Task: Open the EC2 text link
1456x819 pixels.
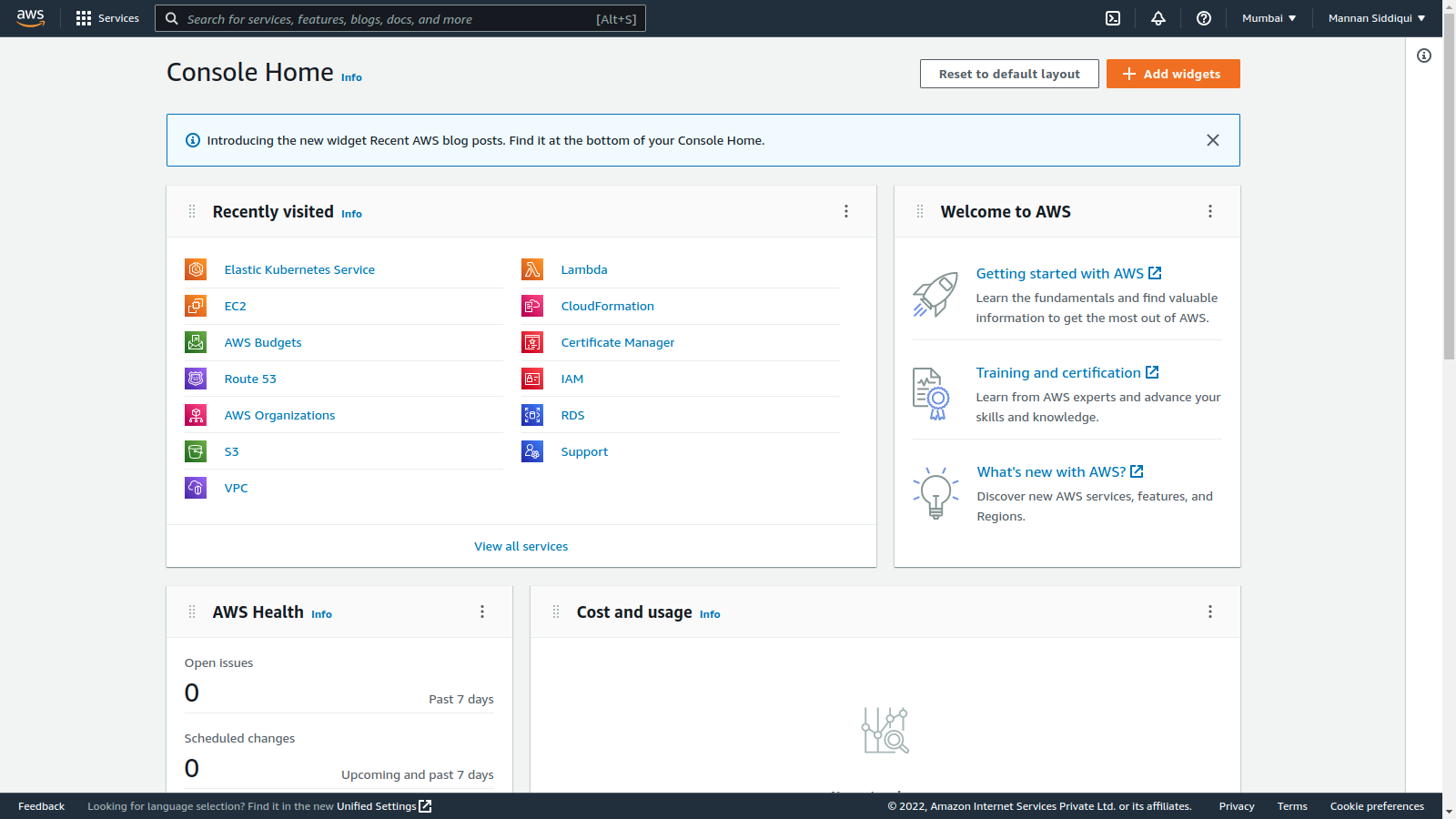Action: [x=235, y=306]
